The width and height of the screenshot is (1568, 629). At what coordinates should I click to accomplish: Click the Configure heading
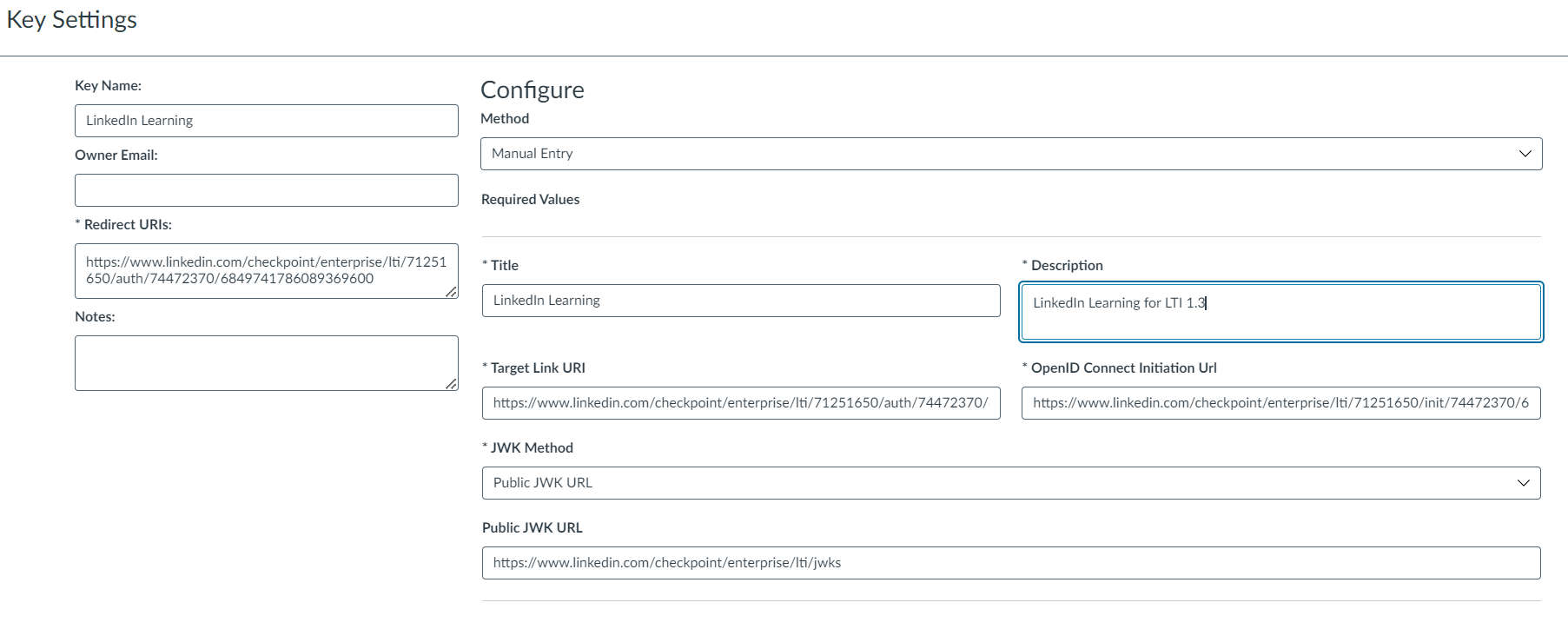pos(533,90)
